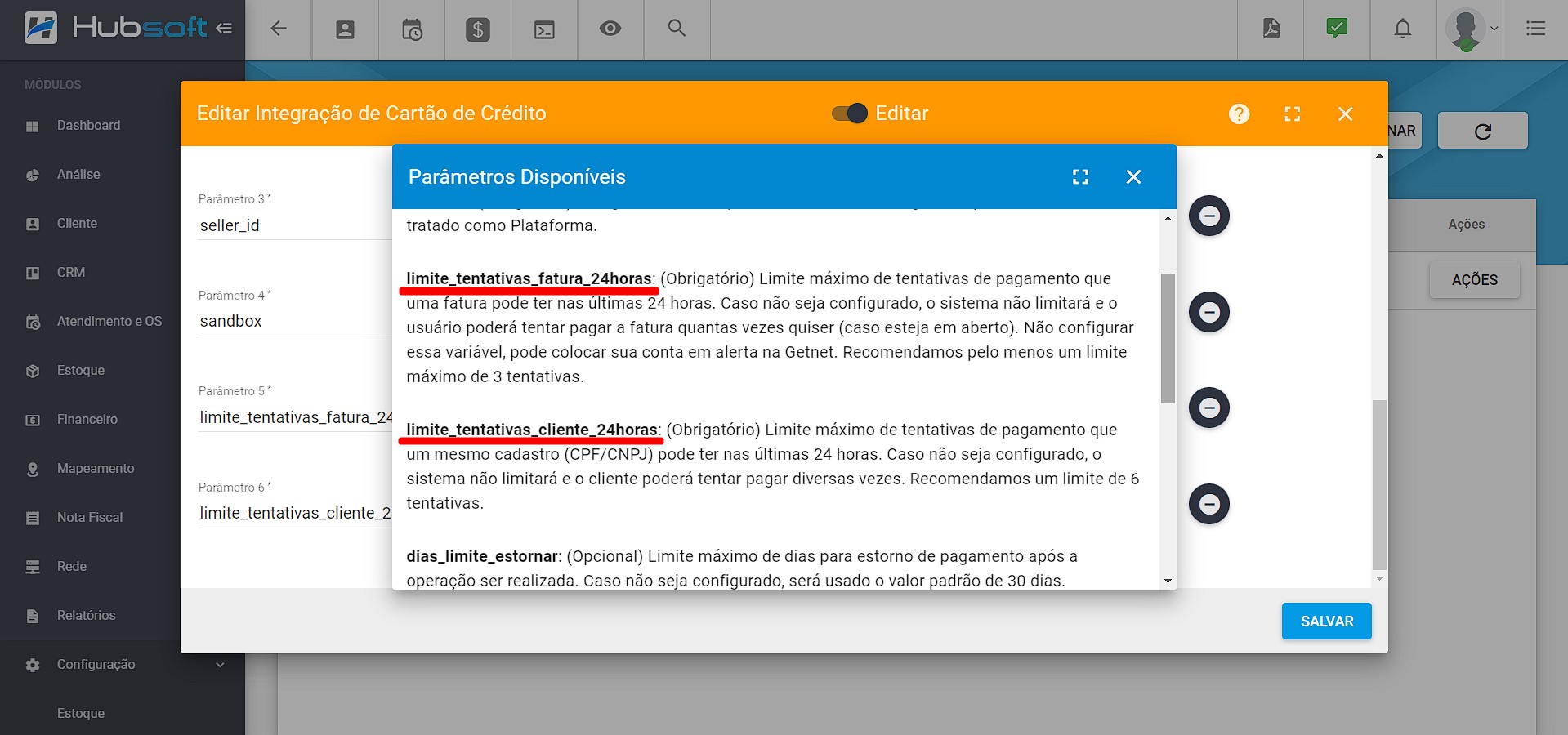The image size is (1568, 735).
Task: Click limite_tentativas_cliente_24horas parameter name
Action: (532, 430)
